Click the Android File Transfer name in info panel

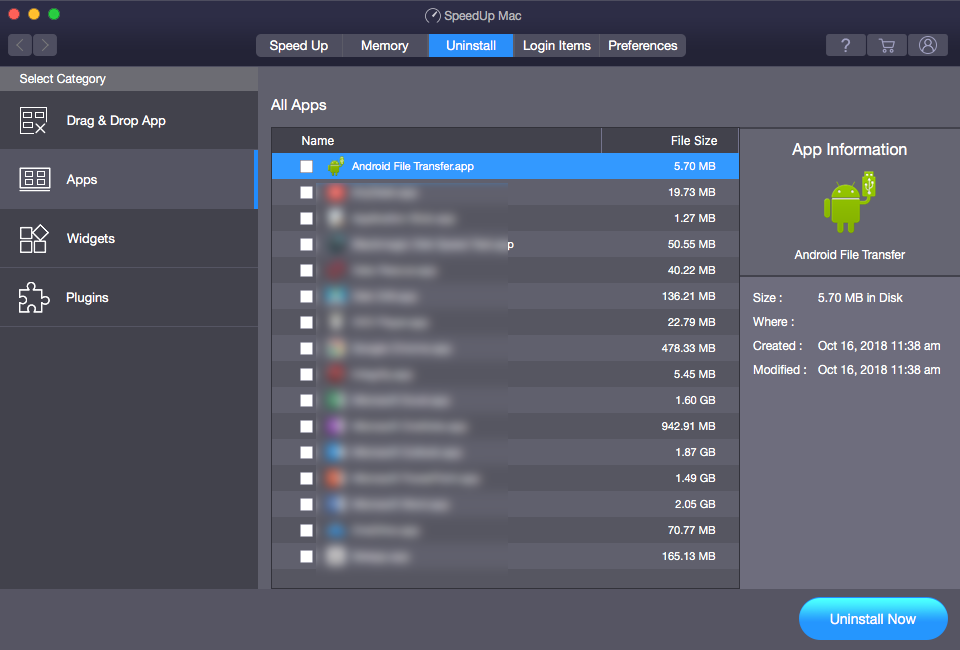[849, 255]
